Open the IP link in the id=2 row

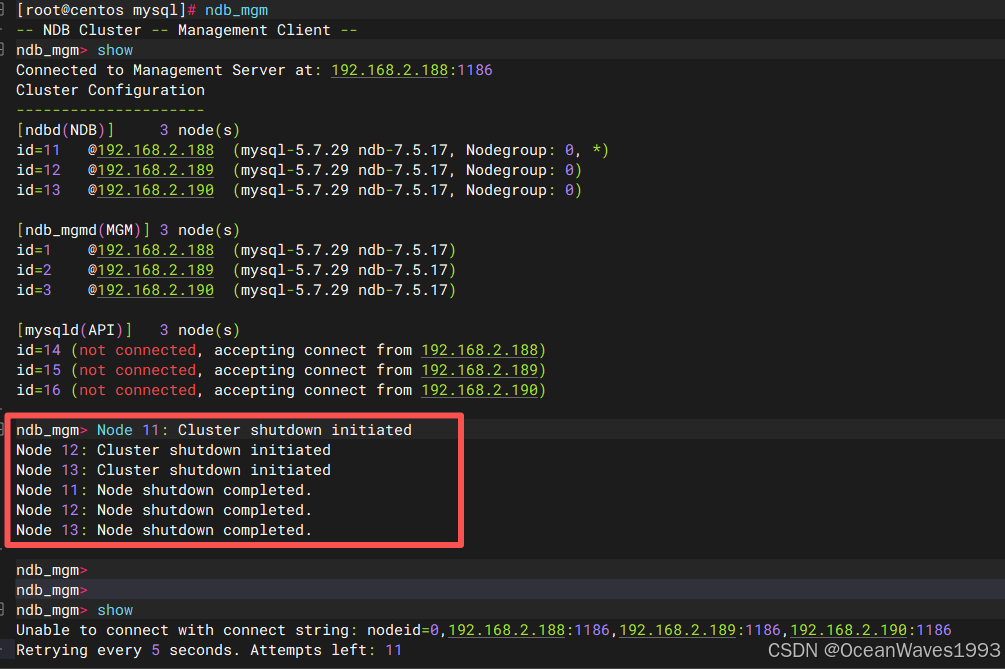click(x=155, y=270)
